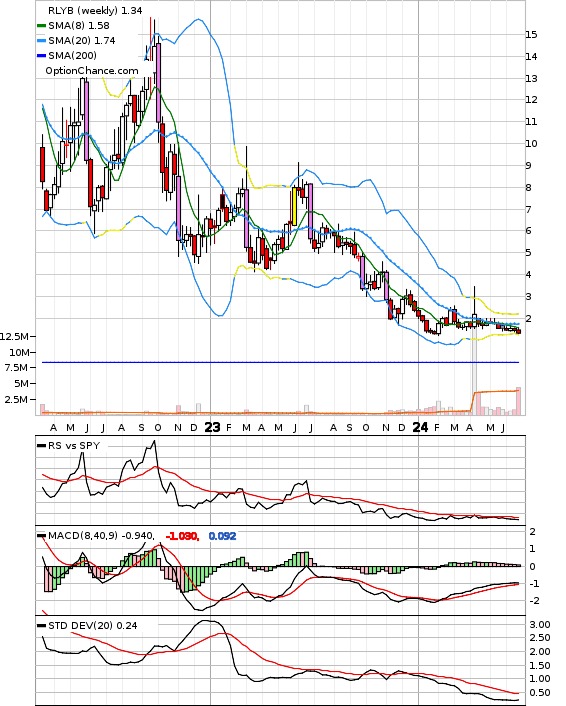Image resolution: width=566 pixels, height=706 pixels.
Task: Click the red MACD signal value -1.030
Action: [x=182, y=536]
